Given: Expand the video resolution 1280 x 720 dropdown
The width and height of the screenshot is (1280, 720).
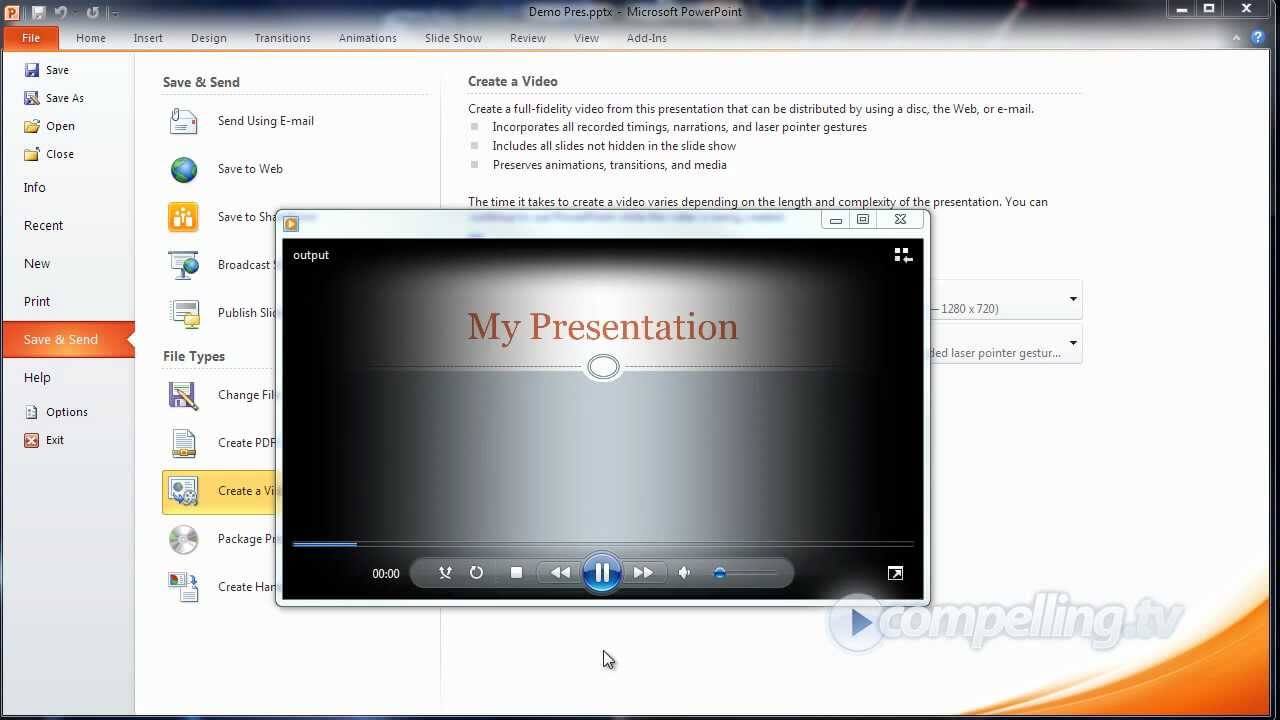Looking at the screenshot, I should pyautogui.click(x=1073, y=299).
